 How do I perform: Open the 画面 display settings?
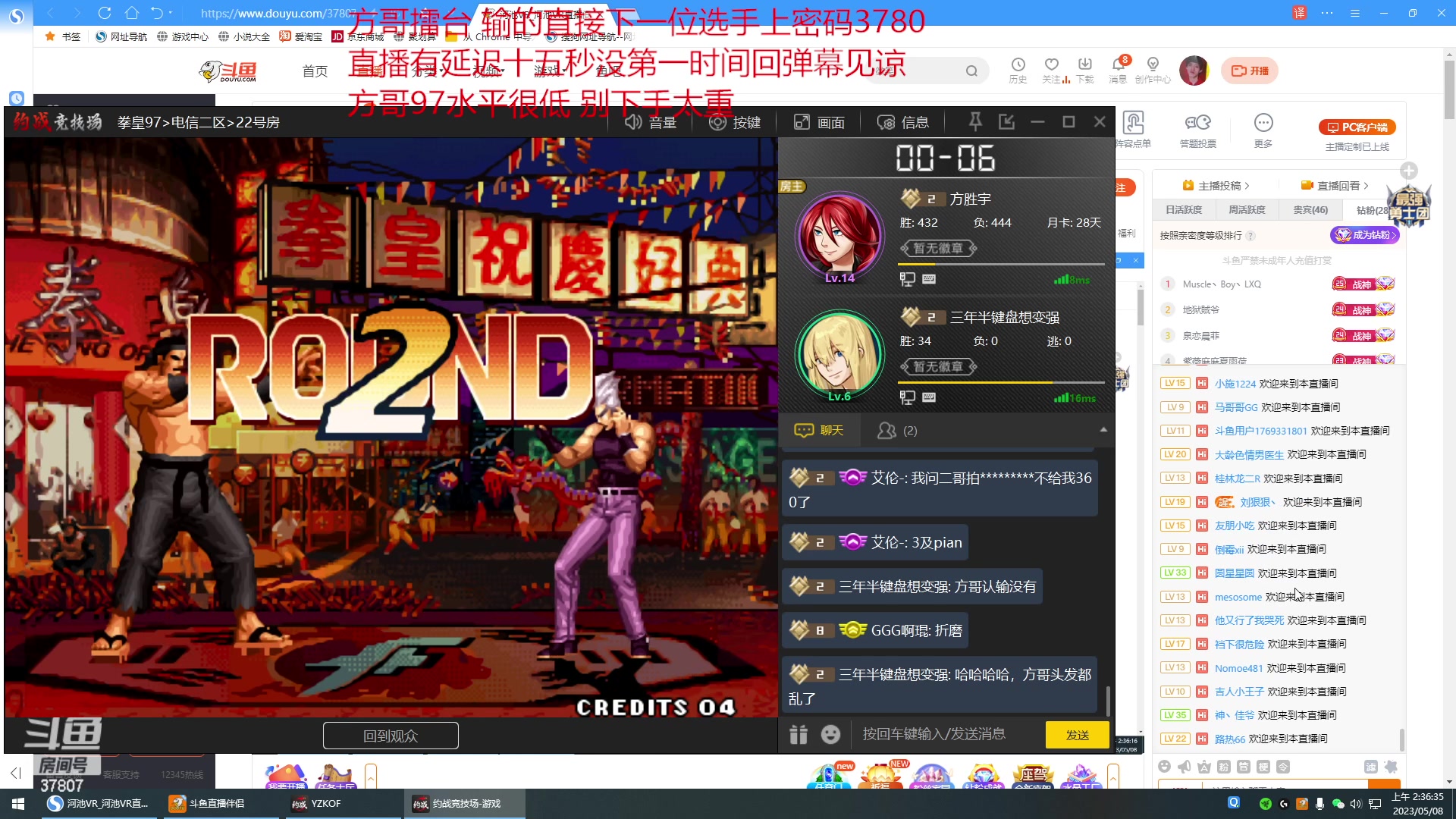click(819, 122)
